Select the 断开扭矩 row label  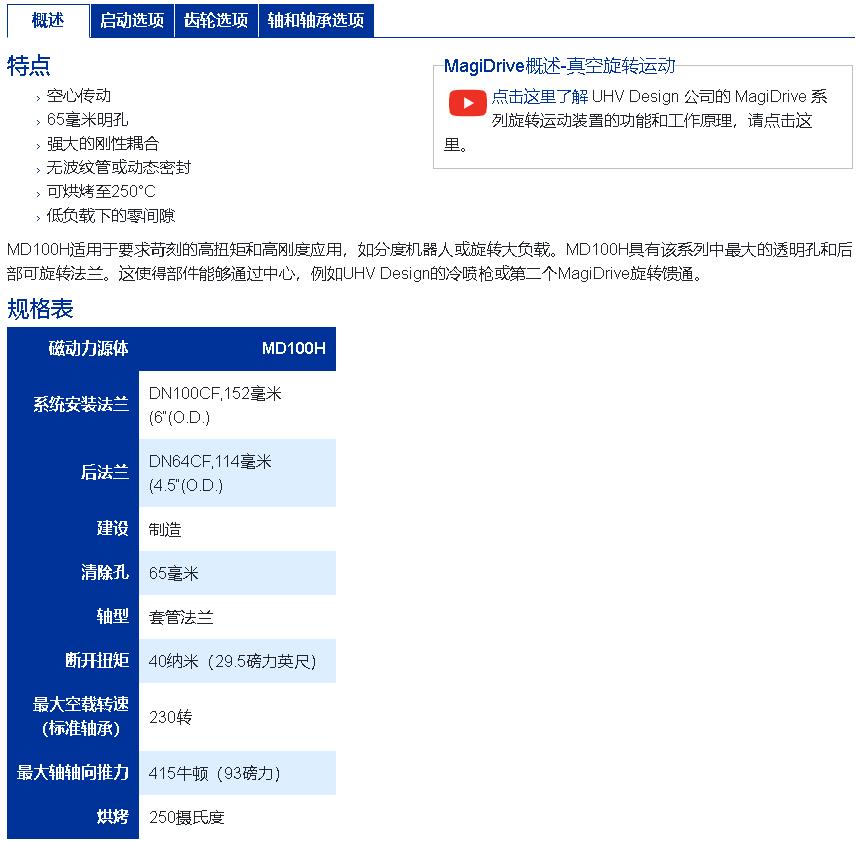click(x=73, y=661)
